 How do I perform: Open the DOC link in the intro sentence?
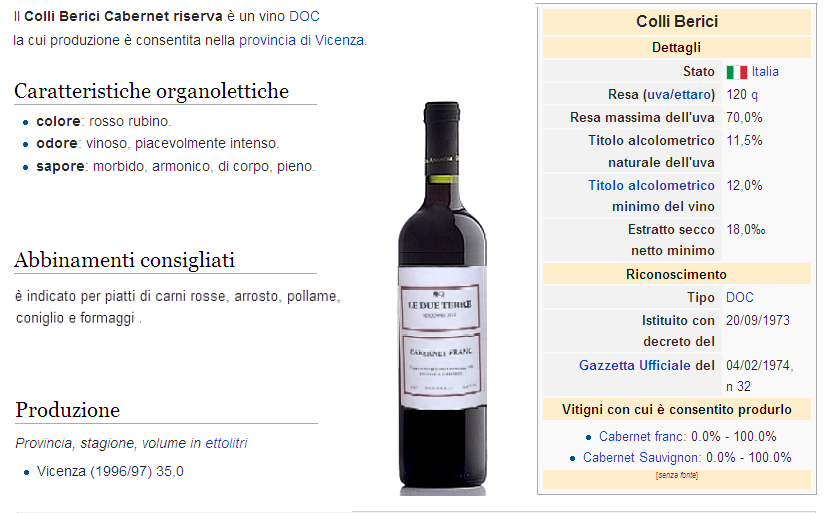pyautogui.click(x=304, y=16)
